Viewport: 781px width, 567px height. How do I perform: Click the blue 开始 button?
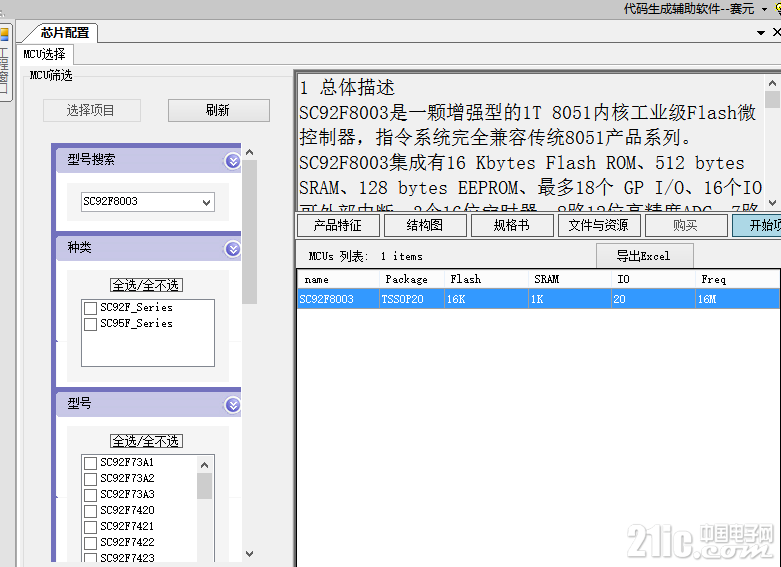pos(757,225)
